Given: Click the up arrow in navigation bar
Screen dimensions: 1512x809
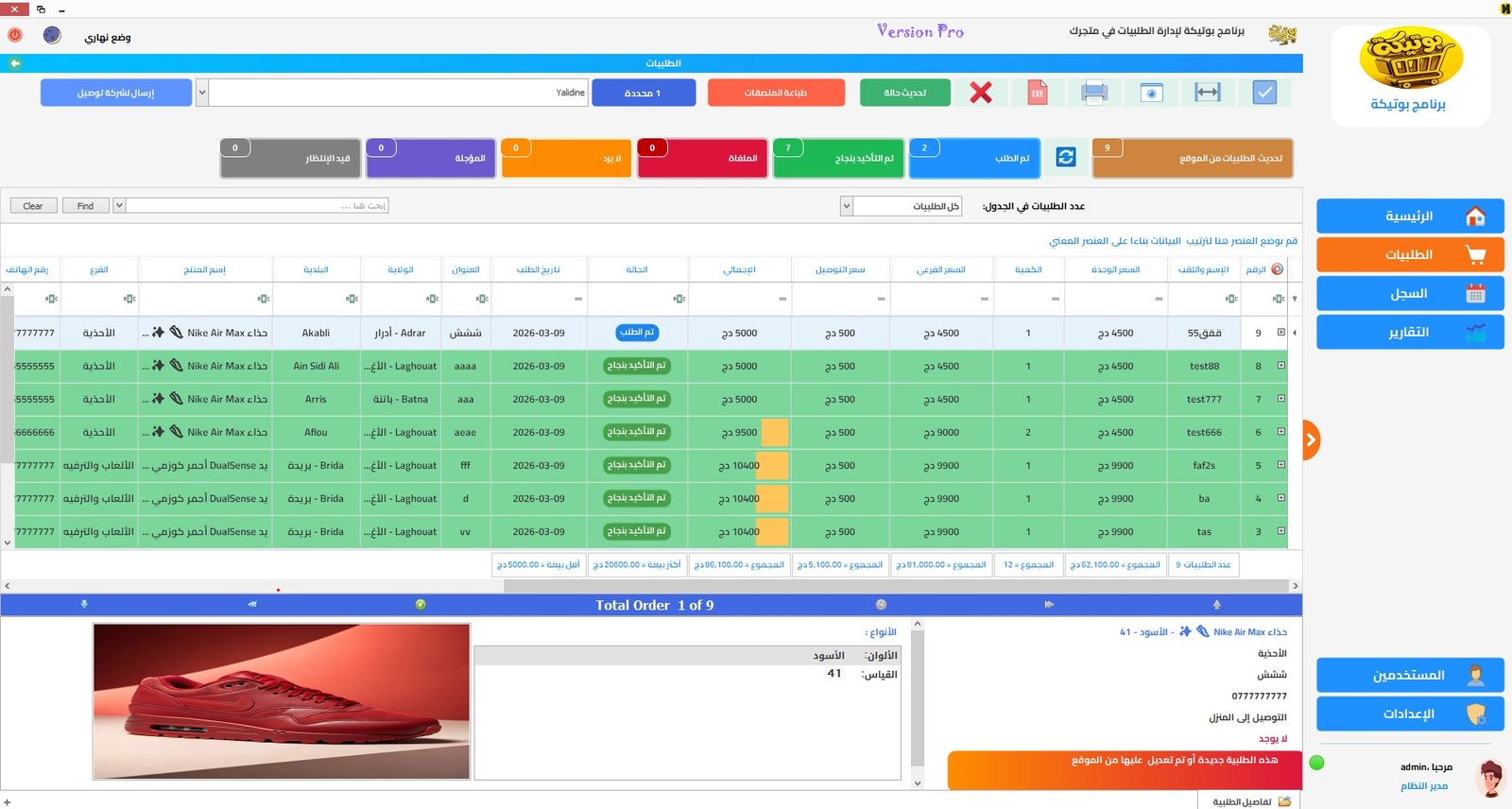Looking at the screenshot, I should click(1216, 604).
